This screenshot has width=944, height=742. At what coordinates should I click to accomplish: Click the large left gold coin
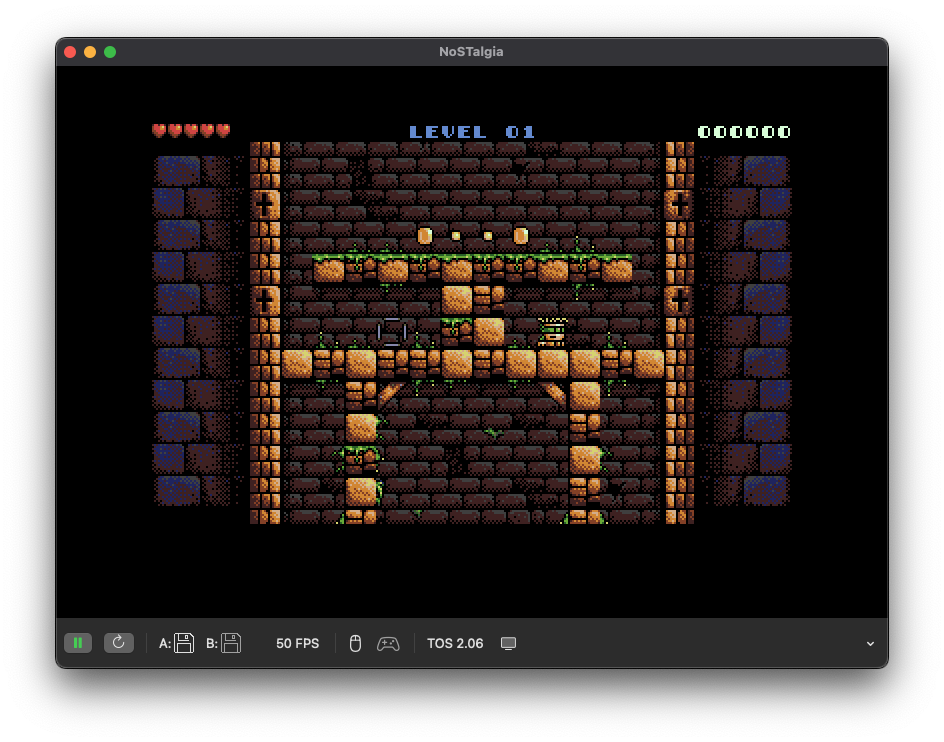(424, 236)
